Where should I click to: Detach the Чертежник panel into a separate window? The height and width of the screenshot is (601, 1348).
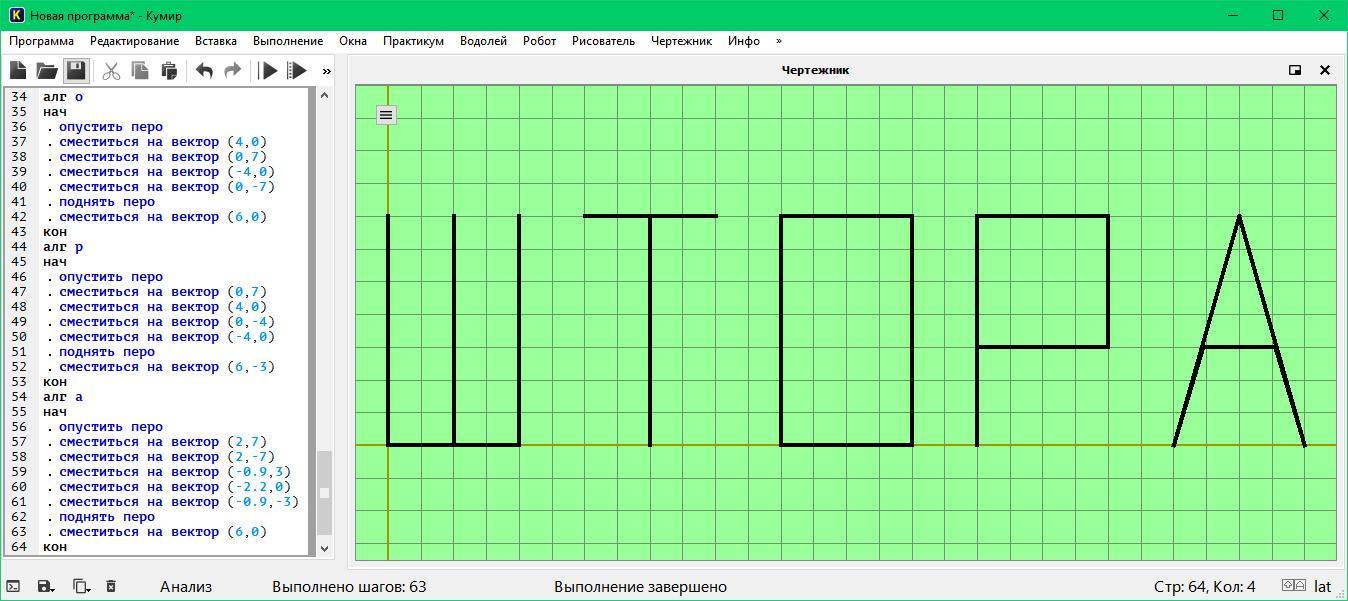1295,70
